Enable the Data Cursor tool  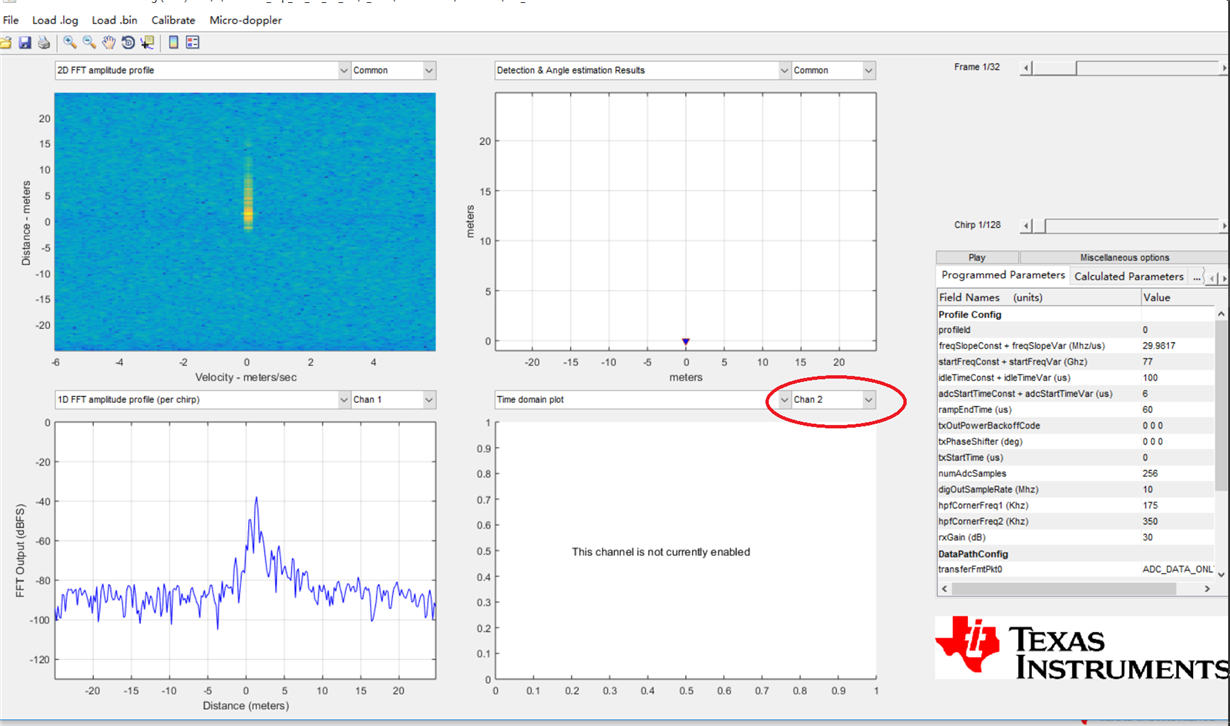[x=147, y=43]
